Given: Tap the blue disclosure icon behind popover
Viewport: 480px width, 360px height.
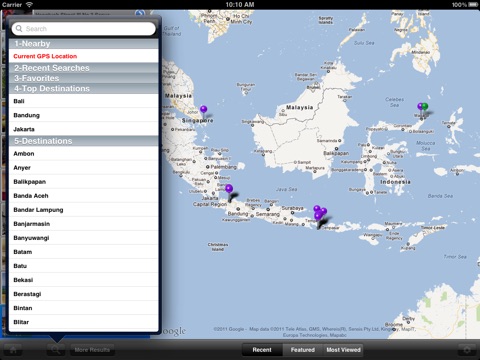Looking at the screenshot, I should pyautogui.click(x=140, y=13).
